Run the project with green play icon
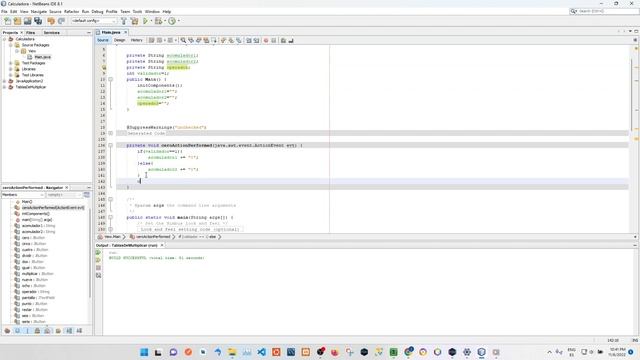 point(145,21)
